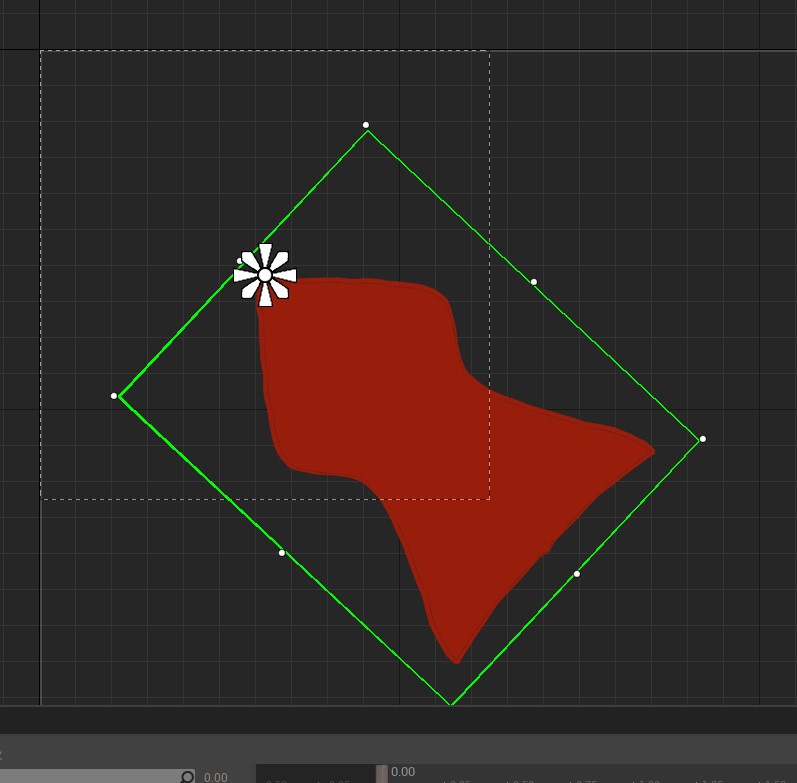Grab the upper-right edge midpoint handle
This screenshot has width=797, height=783.
[534, 282]
